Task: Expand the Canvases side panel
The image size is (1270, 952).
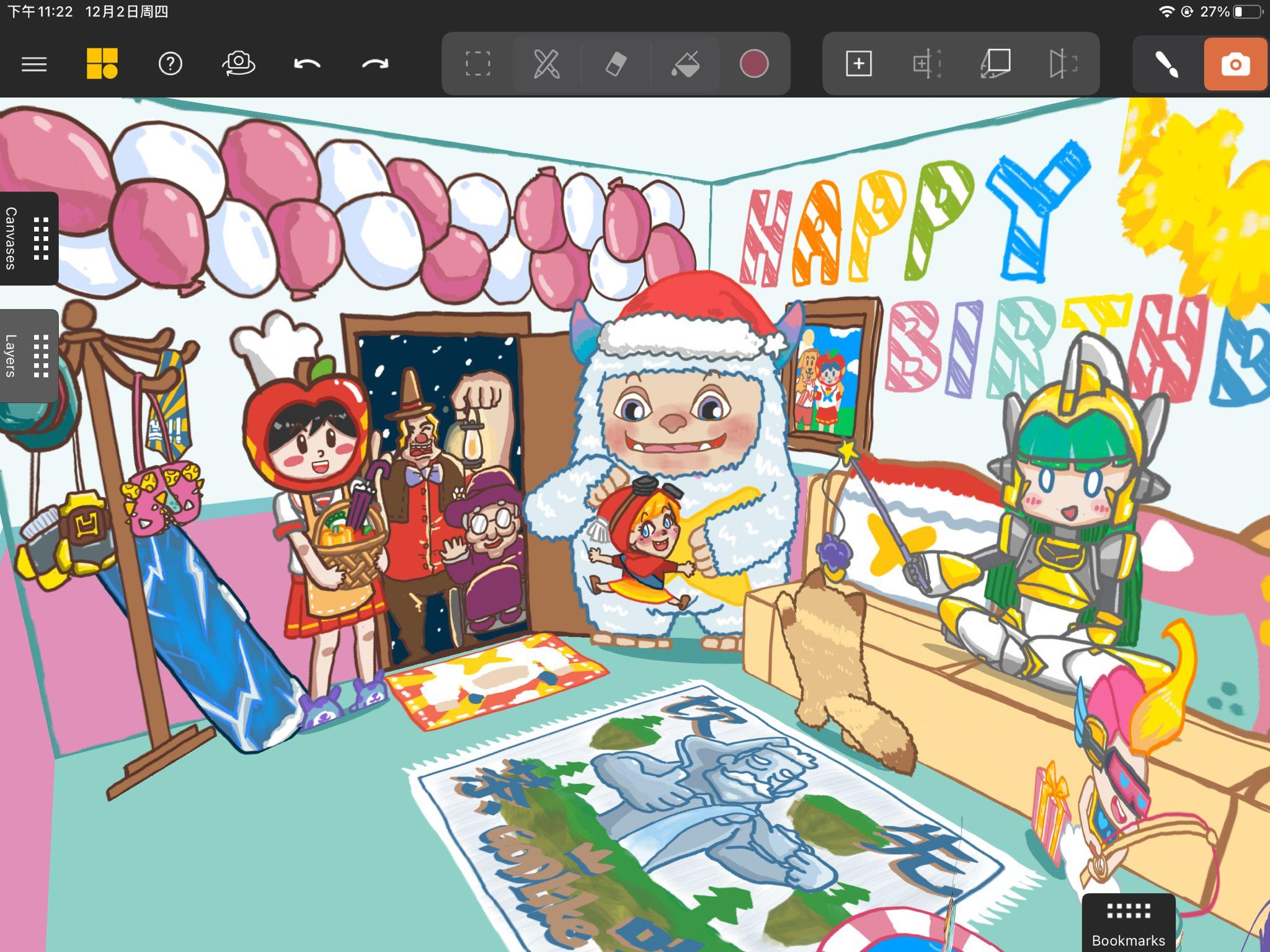Action: pos(29,239)
